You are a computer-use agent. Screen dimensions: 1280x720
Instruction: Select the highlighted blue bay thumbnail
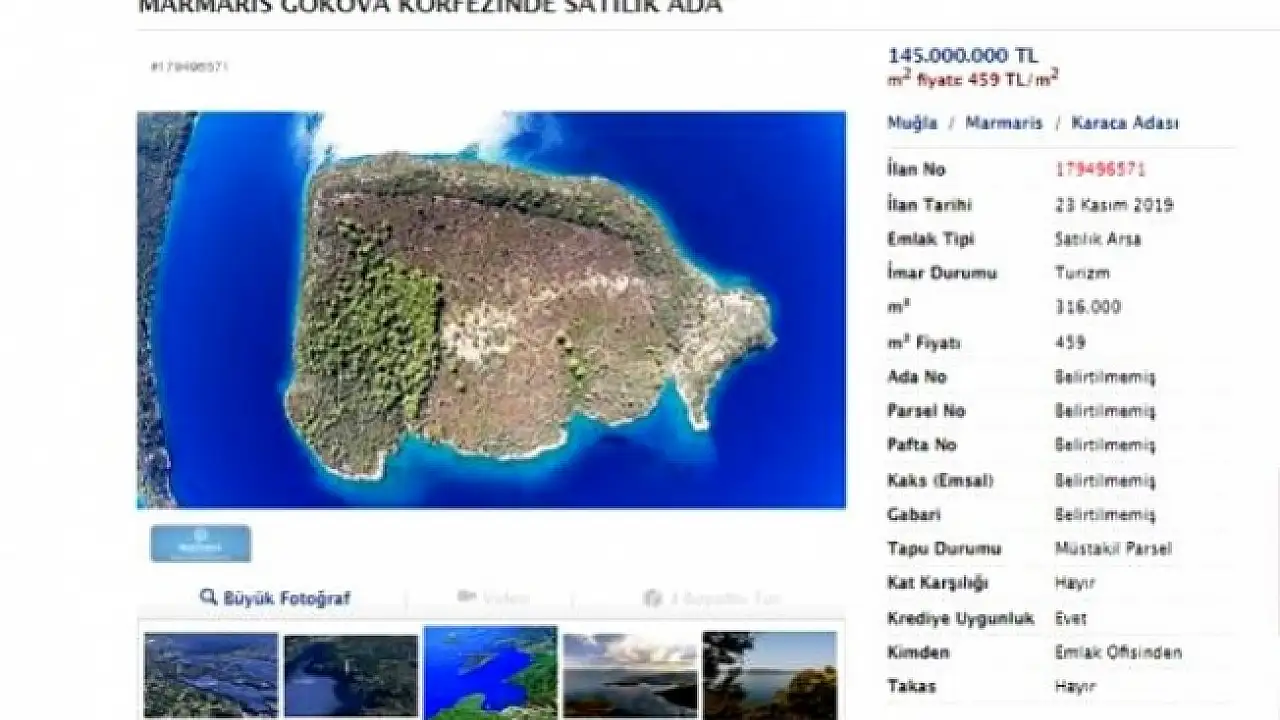(490, 673)
